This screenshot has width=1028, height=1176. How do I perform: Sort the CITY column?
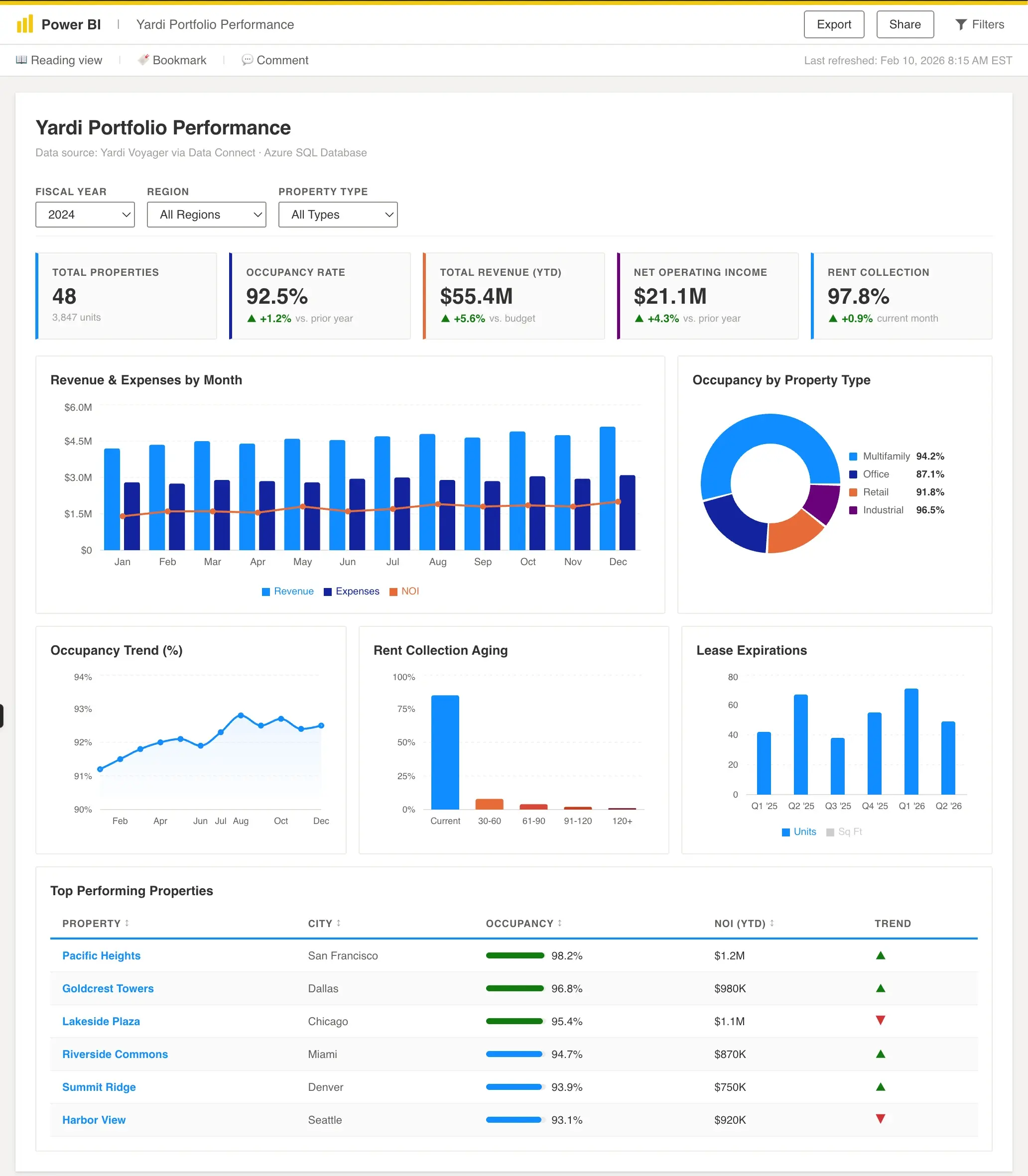tap(338, 923)
